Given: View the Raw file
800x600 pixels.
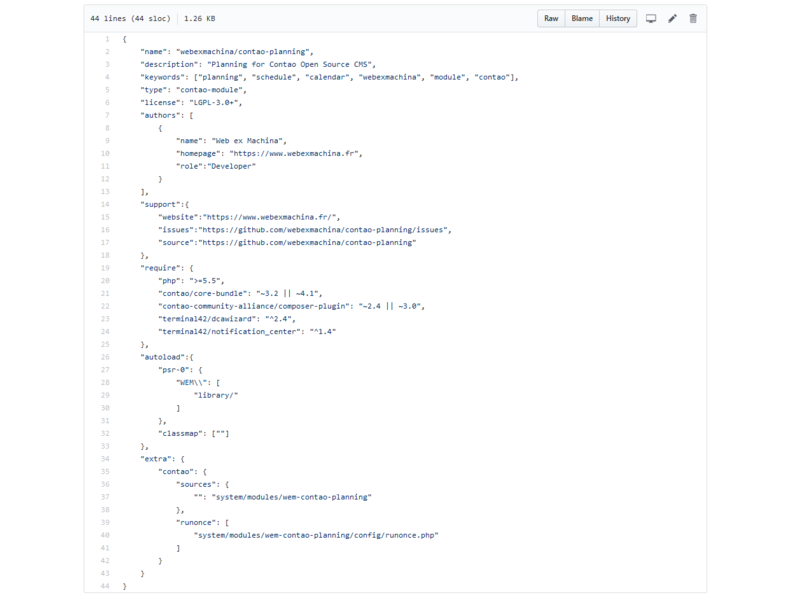Looking at the screenshot, I should tap(551, 18).
